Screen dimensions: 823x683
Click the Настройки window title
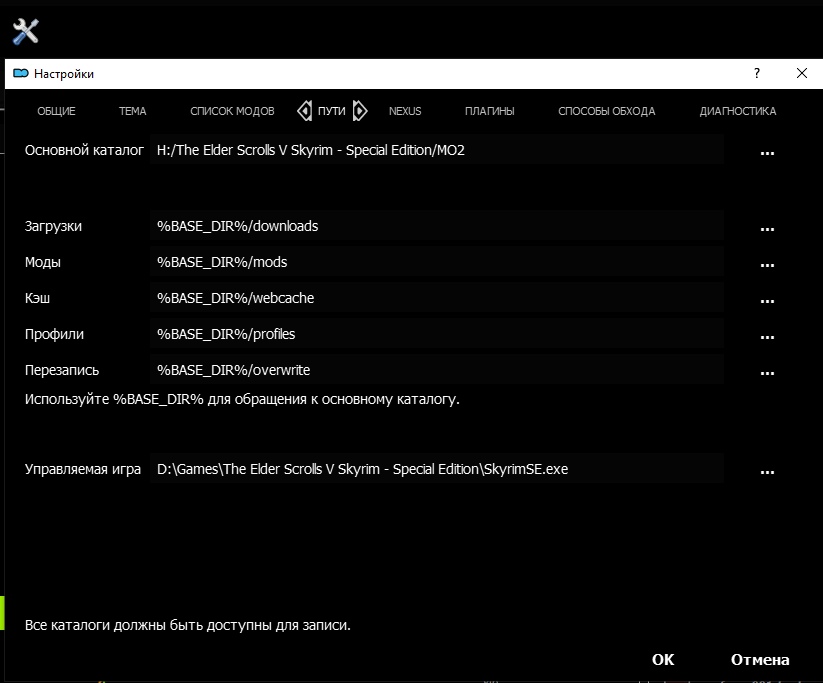tap(64, 74)
